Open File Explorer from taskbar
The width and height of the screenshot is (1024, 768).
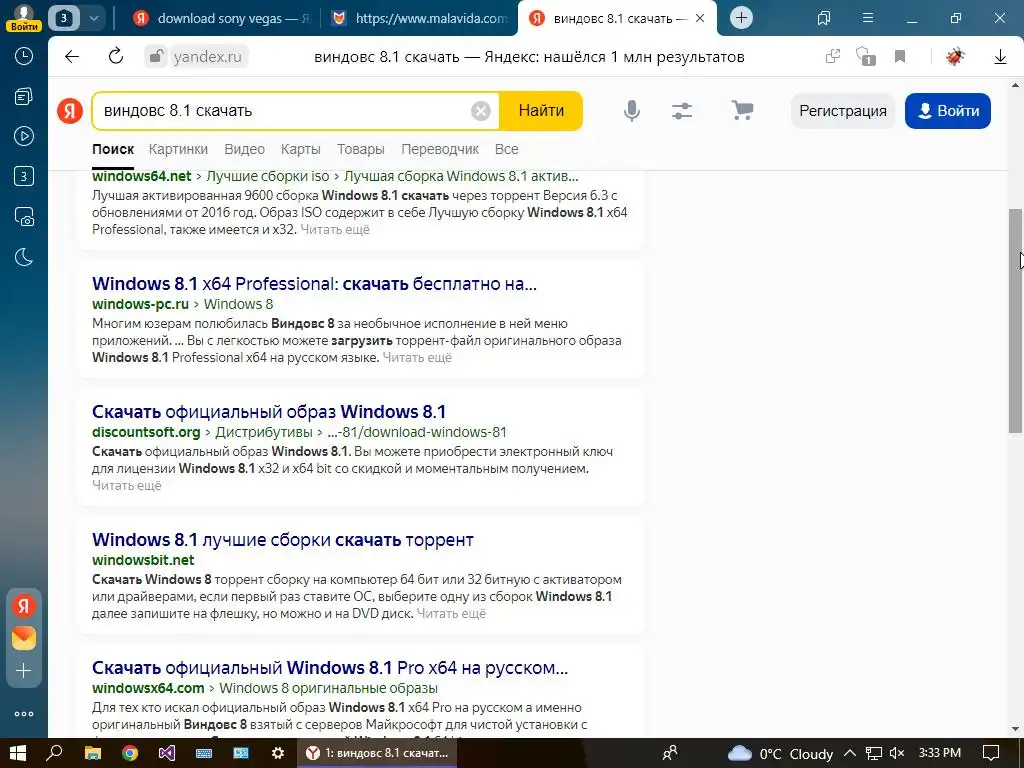coord(93,753)
